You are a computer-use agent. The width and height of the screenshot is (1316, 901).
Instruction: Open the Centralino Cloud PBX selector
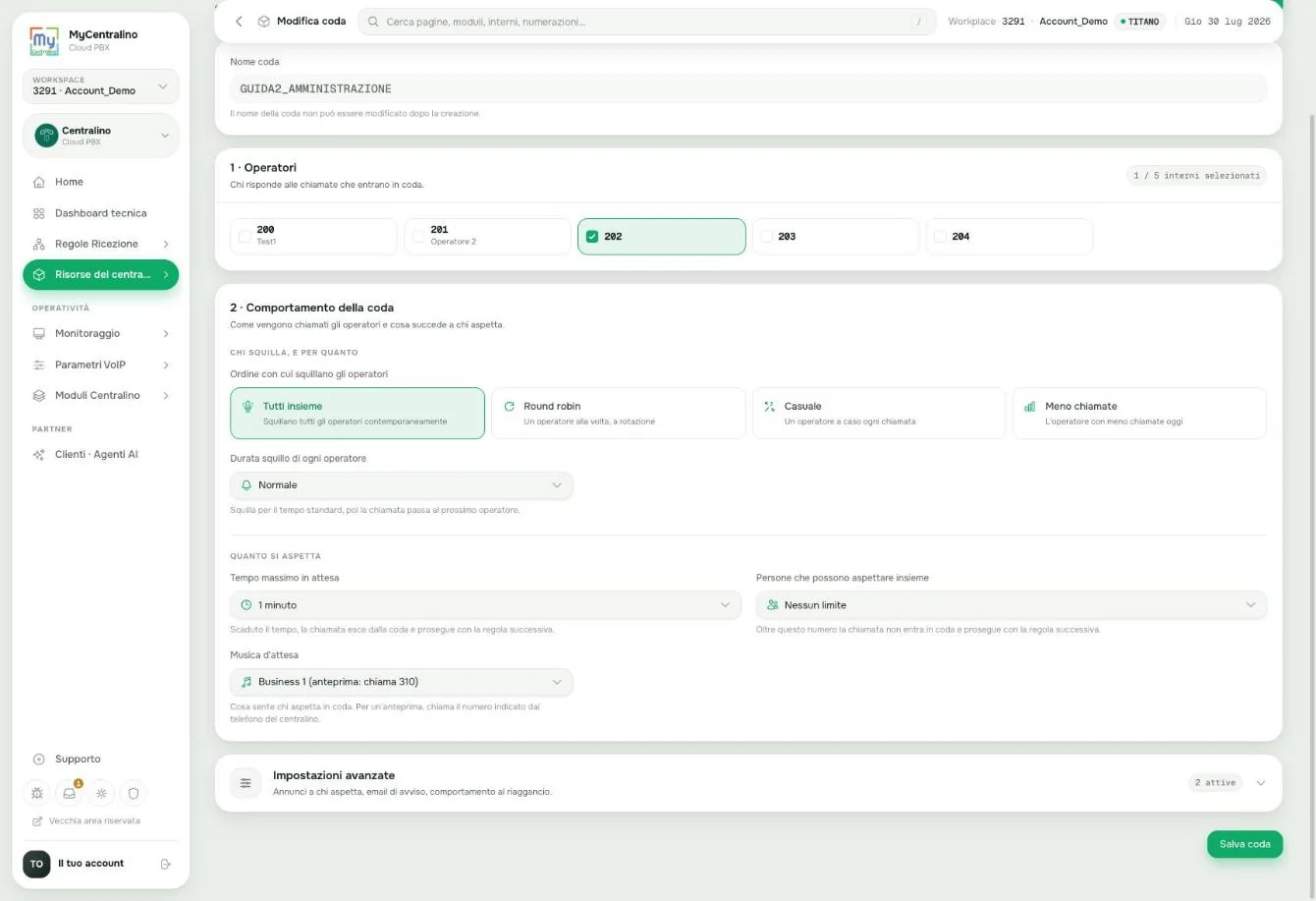tap(101, 136)
